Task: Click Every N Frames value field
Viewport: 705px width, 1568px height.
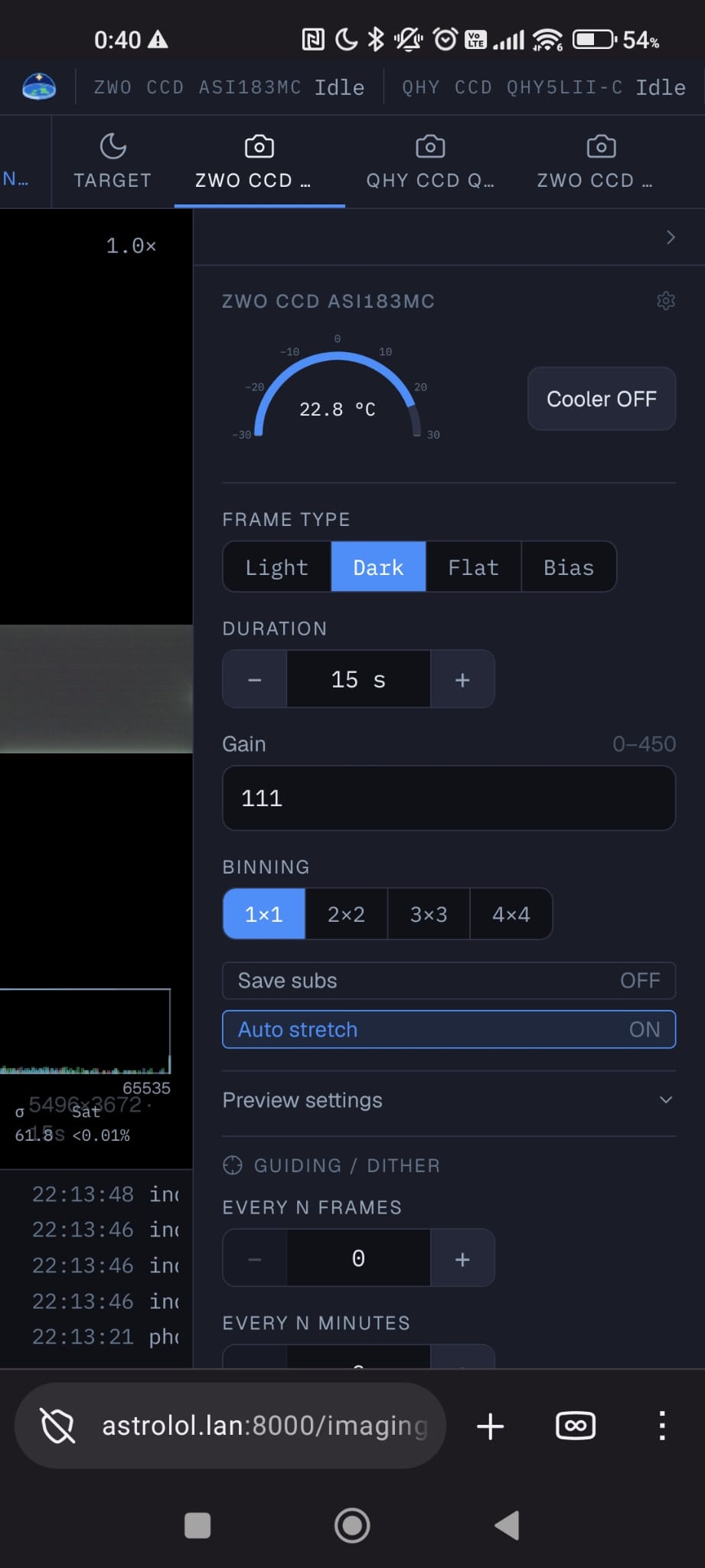Action: pos(358,1259)
